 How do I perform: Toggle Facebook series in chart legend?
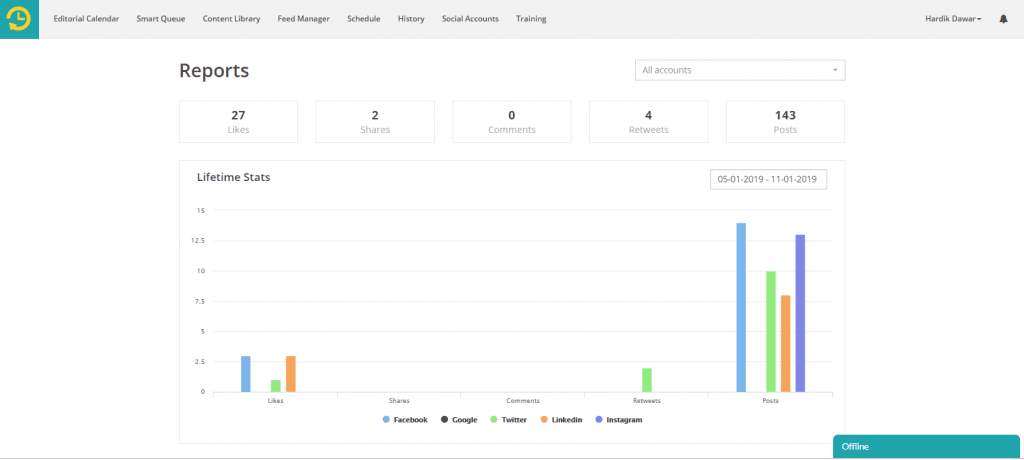click(x=405, y=419)
